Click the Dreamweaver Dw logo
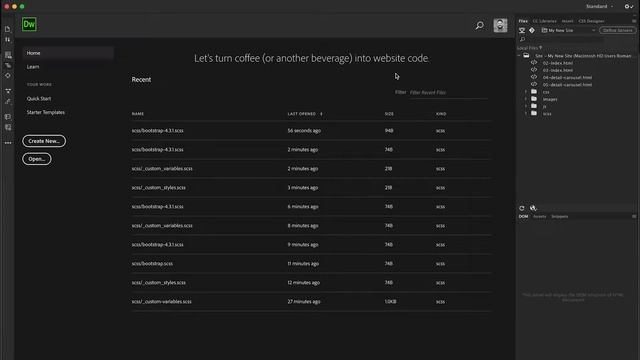640x360 pixels. (x=29, y=24)
